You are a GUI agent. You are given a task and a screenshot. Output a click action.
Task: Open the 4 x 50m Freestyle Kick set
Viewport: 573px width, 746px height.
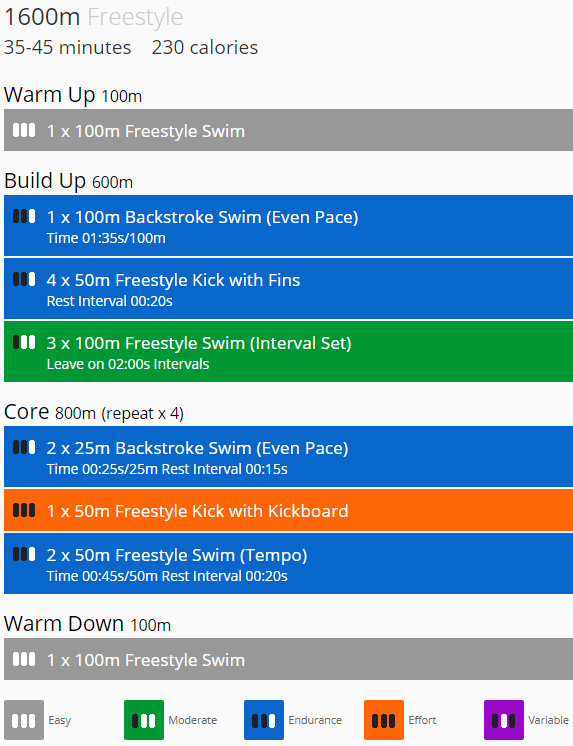point(288,288)
